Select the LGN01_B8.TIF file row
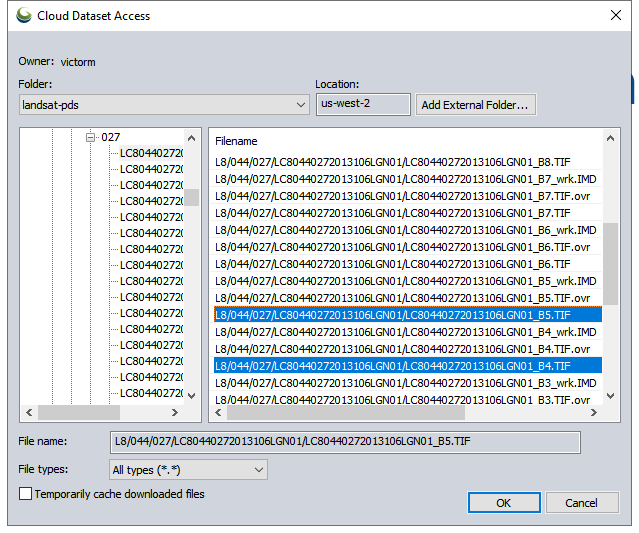 [393, 161]
